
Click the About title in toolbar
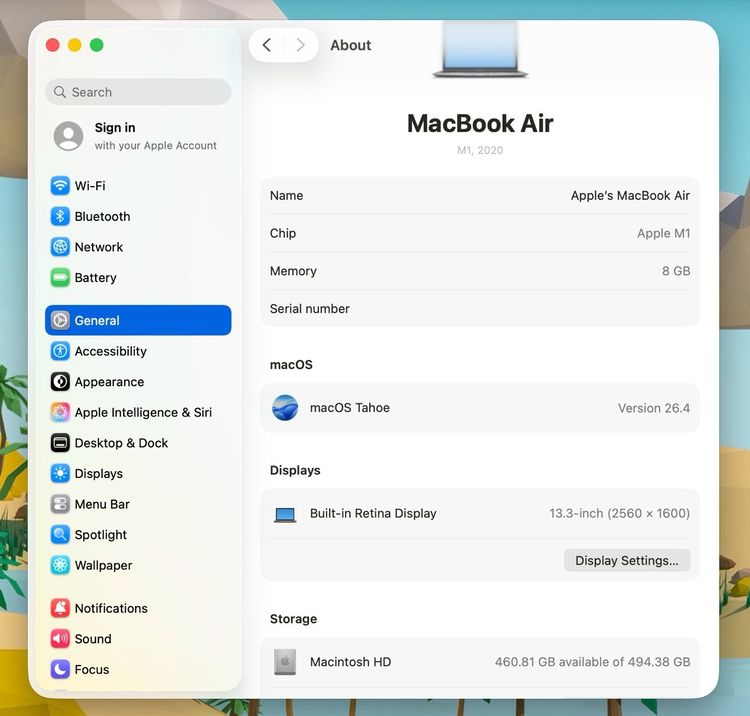click(351, 45)
